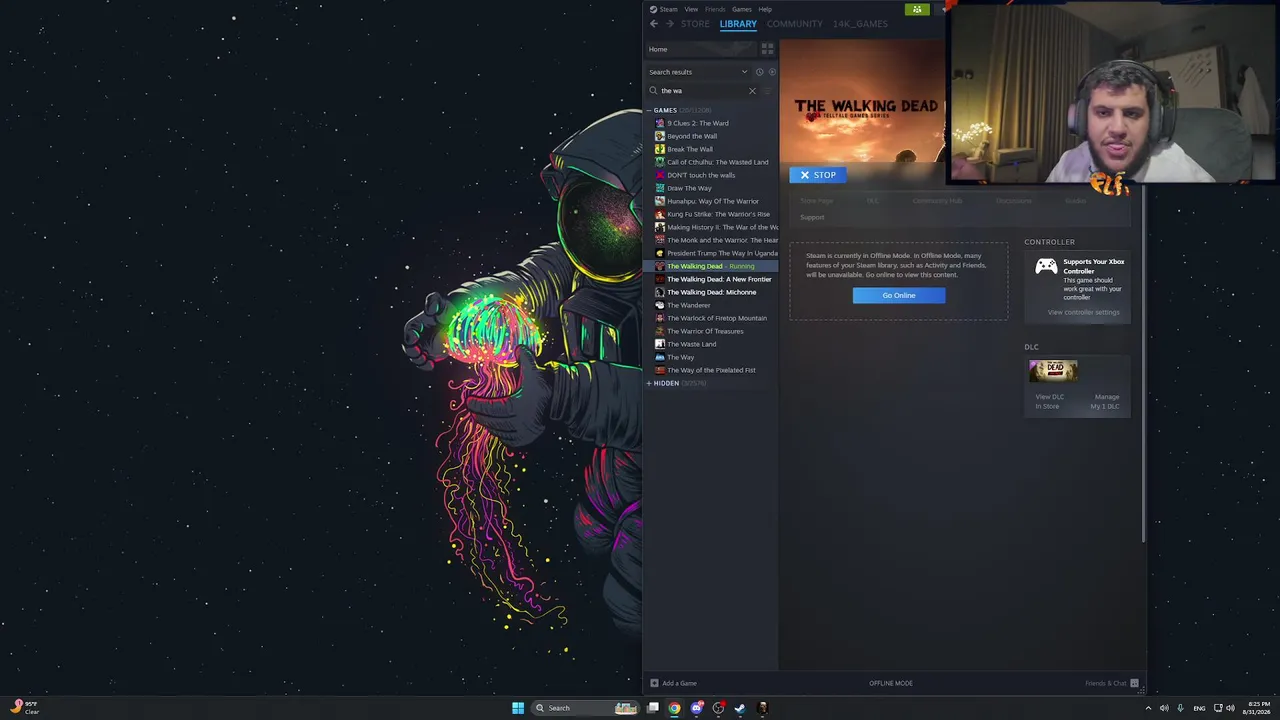Click the ready-to-play filter icon
The image size is (1280, 720).
771,72
